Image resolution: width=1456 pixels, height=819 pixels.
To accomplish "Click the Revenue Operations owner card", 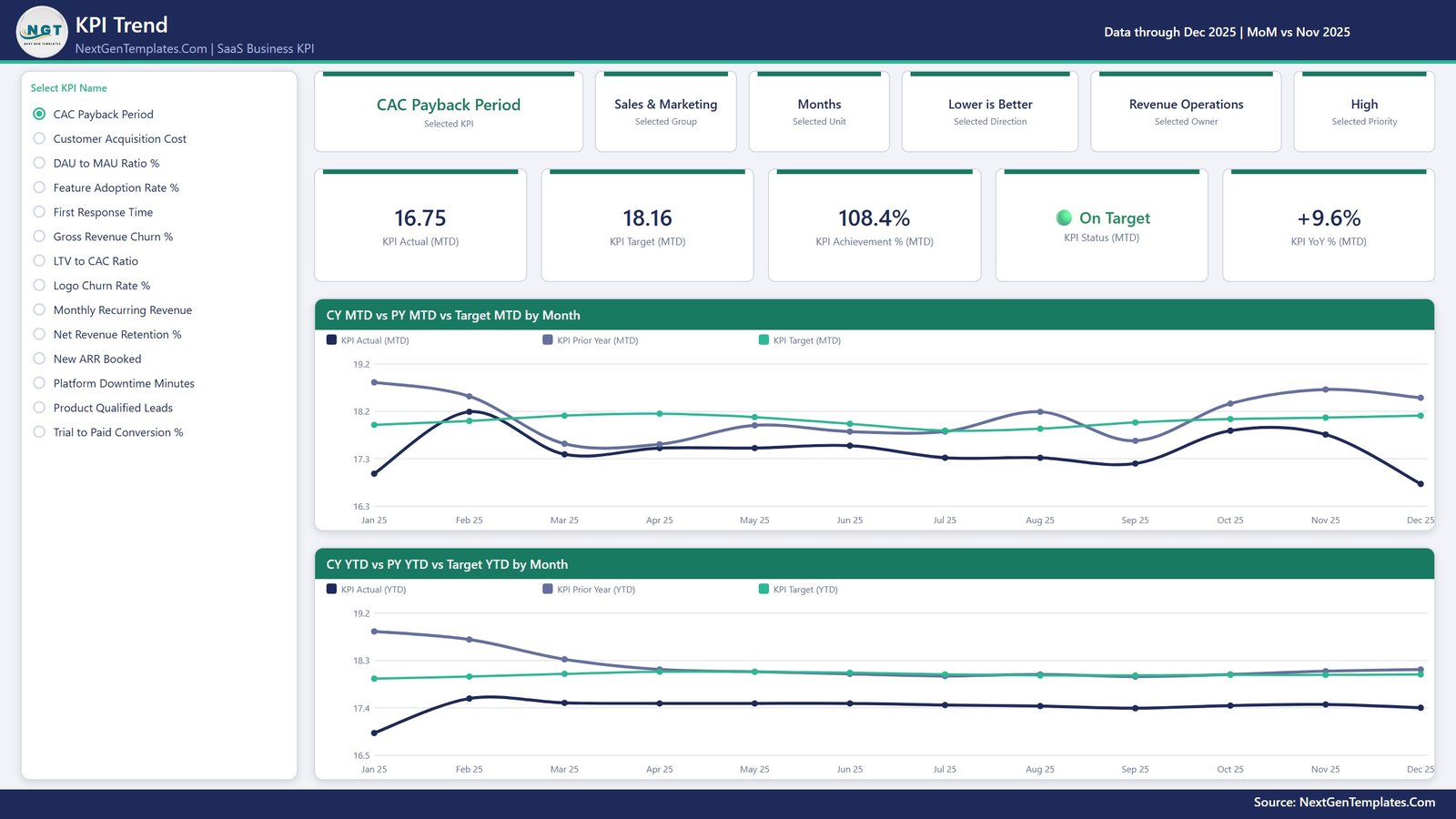I will point(1186,112).
